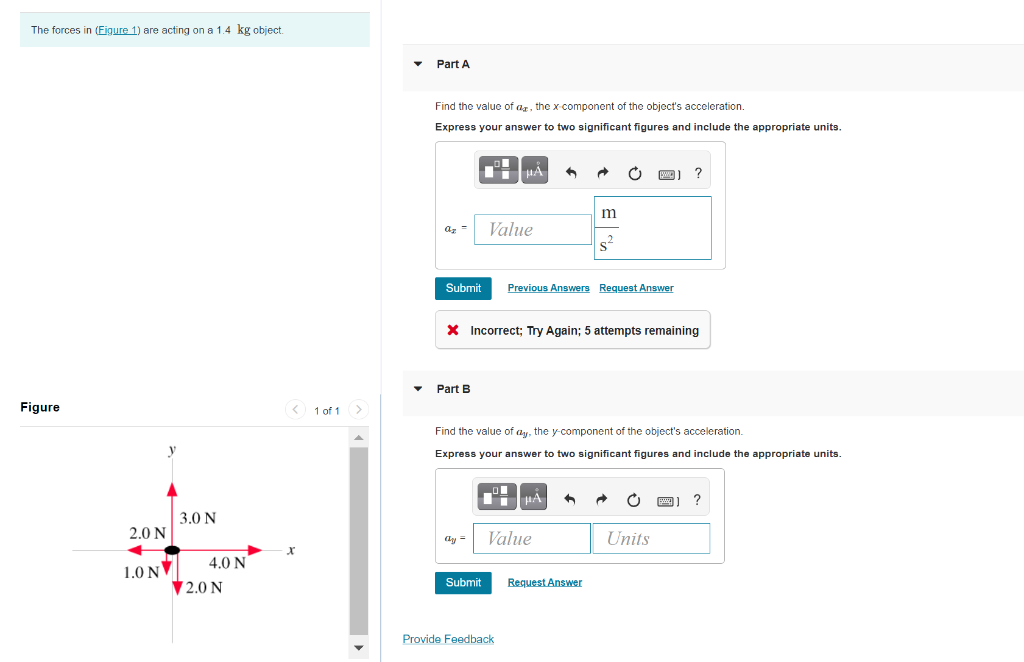Click the Part B value input field
Viewport: 1024px width, 662px height.
pyautogui.click(x=532, y=539)
